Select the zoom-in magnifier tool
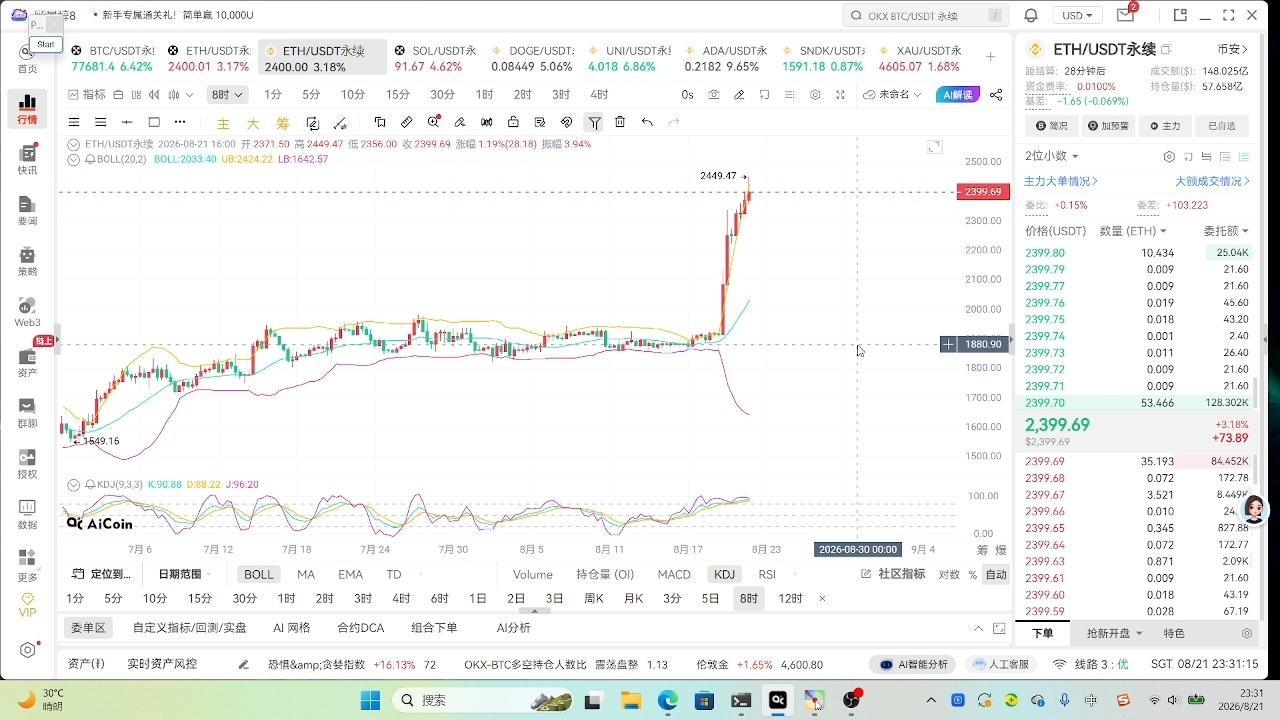 434,122
